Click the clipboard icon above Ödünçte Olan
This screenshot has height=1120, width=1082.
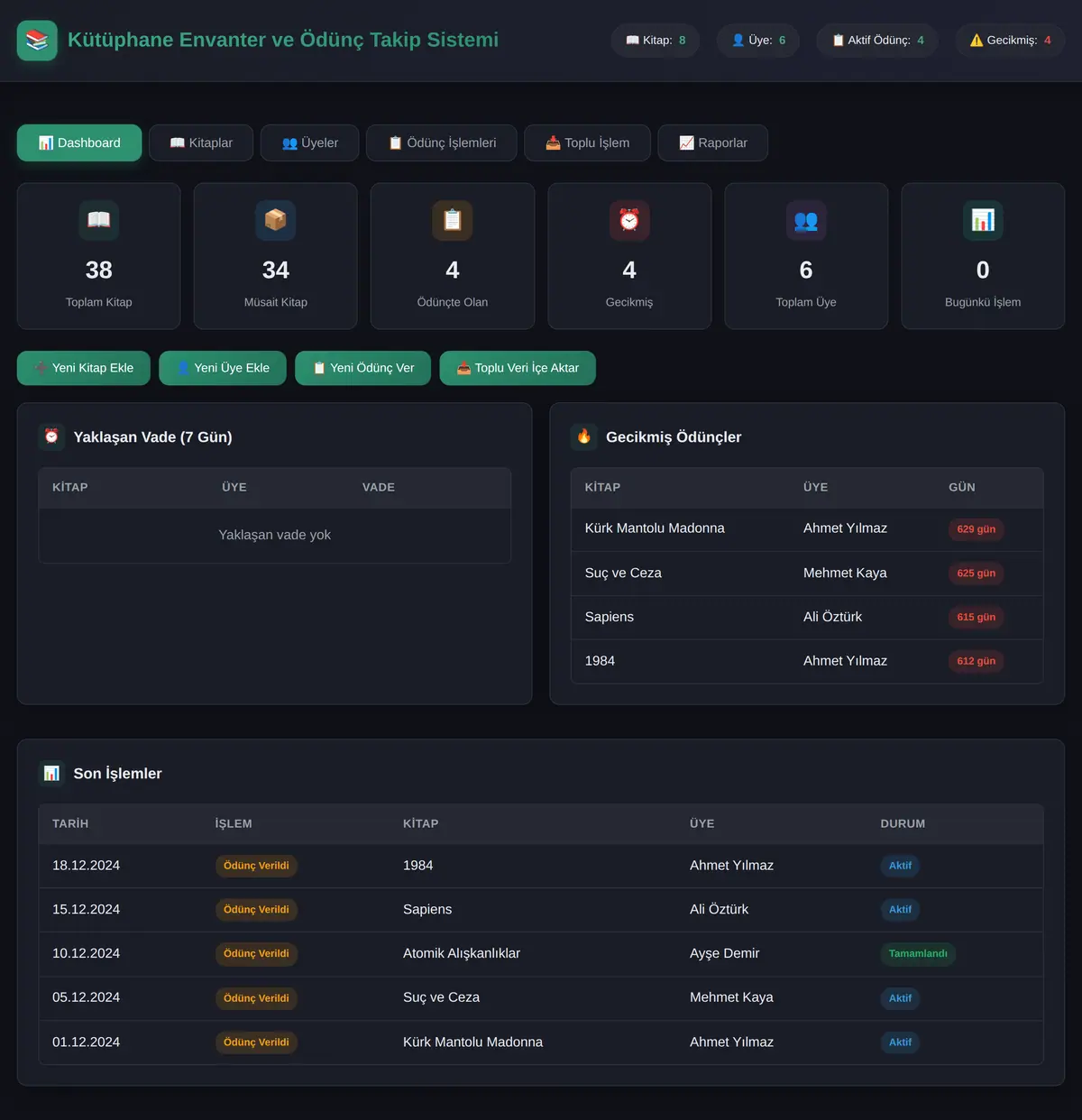453,220
